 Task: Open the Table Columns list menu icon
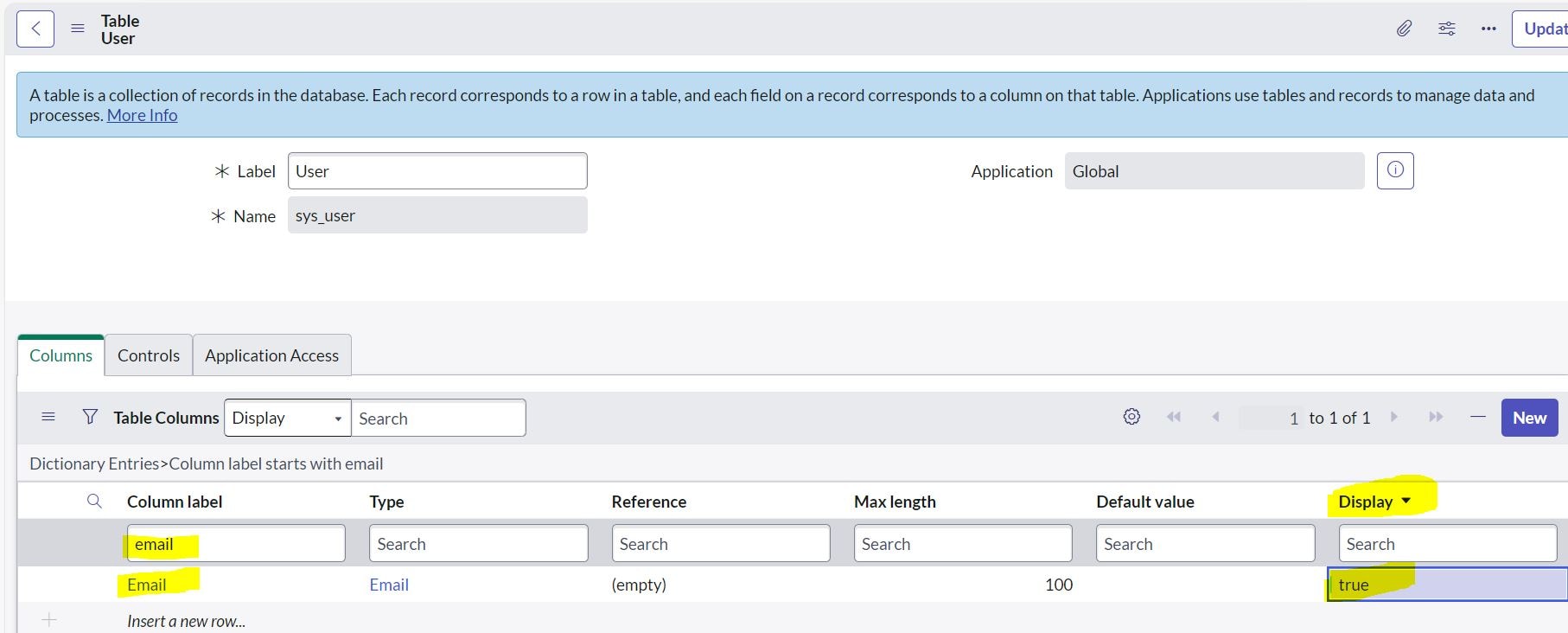pos(48,417)
